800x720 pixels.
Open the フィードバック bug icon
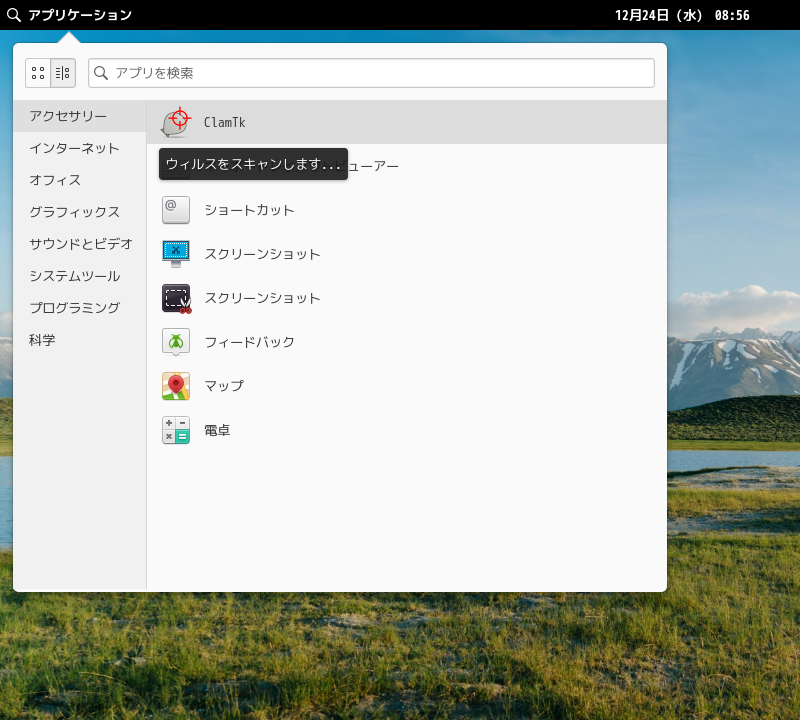click(176, 342)
